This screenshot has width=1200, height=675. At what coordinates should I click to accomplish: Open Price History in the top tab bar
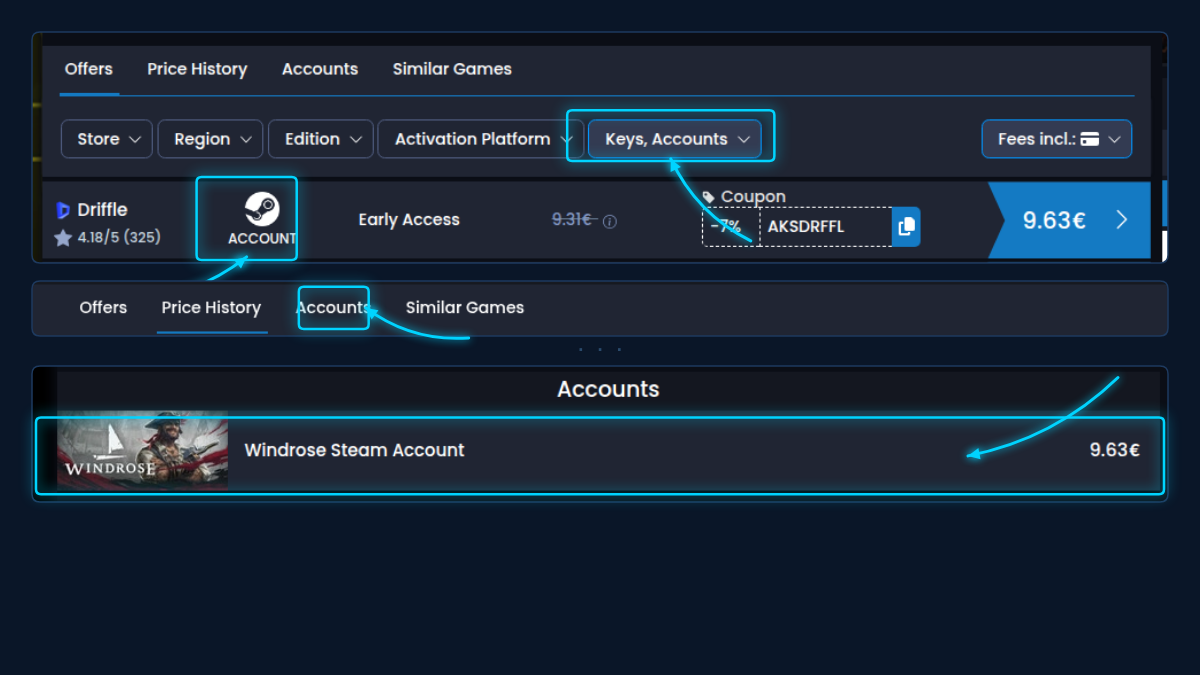(x=197, y=69)
